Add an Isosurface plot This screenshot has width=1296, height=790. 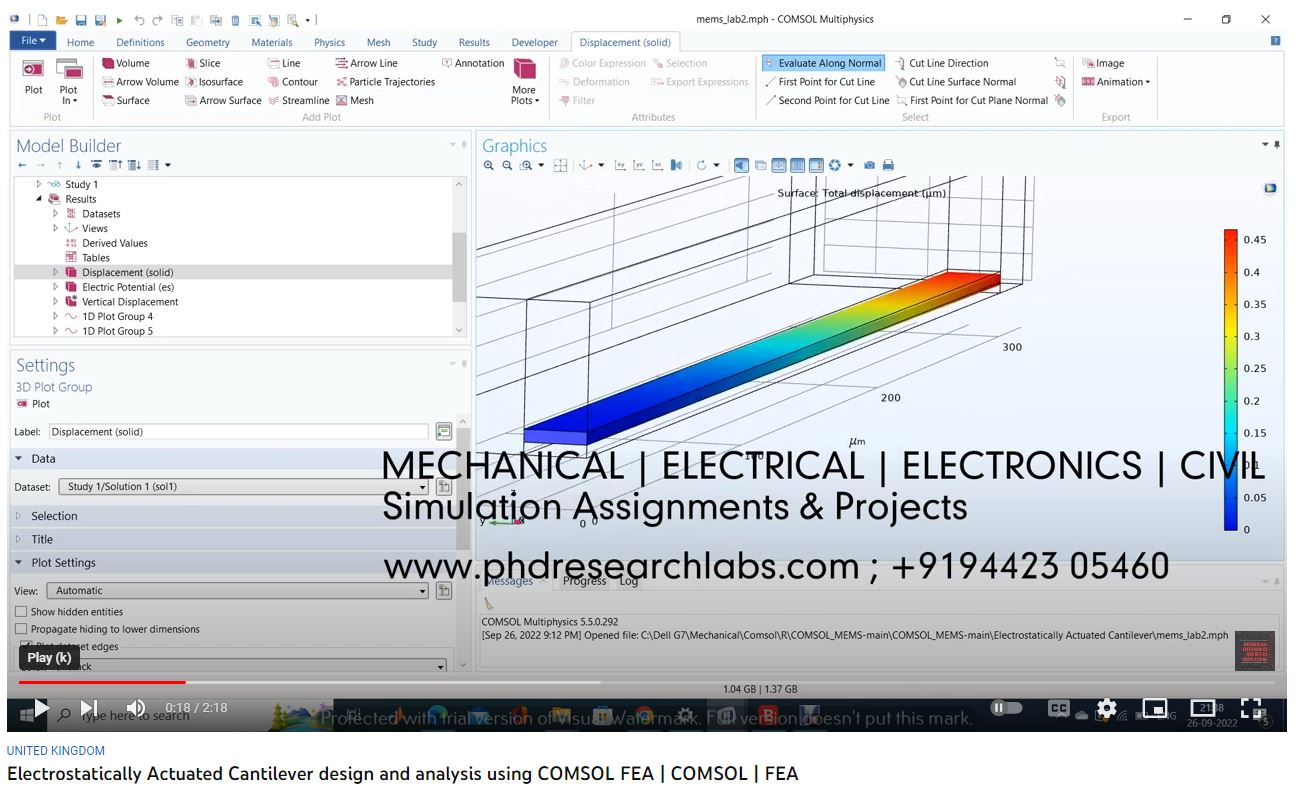[x=214, y=82]
